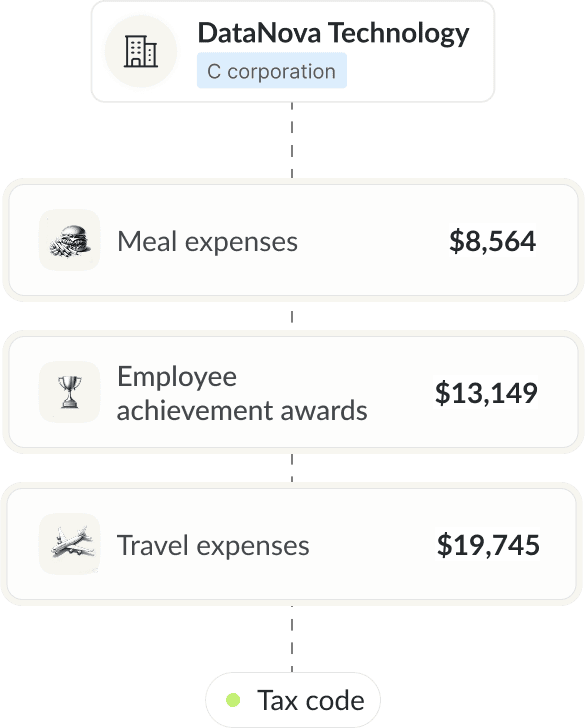Click the $8,564 meal amount

492,241
